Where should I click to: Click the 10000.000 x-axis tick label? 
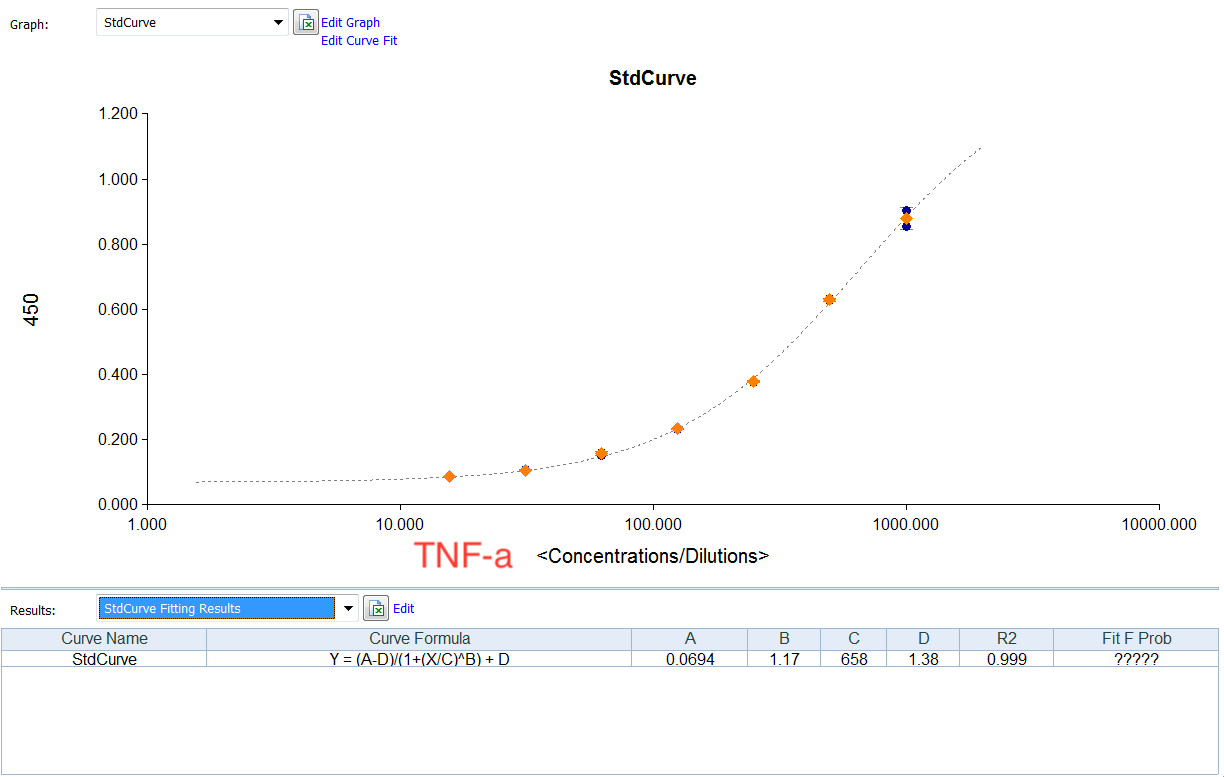1159,524
